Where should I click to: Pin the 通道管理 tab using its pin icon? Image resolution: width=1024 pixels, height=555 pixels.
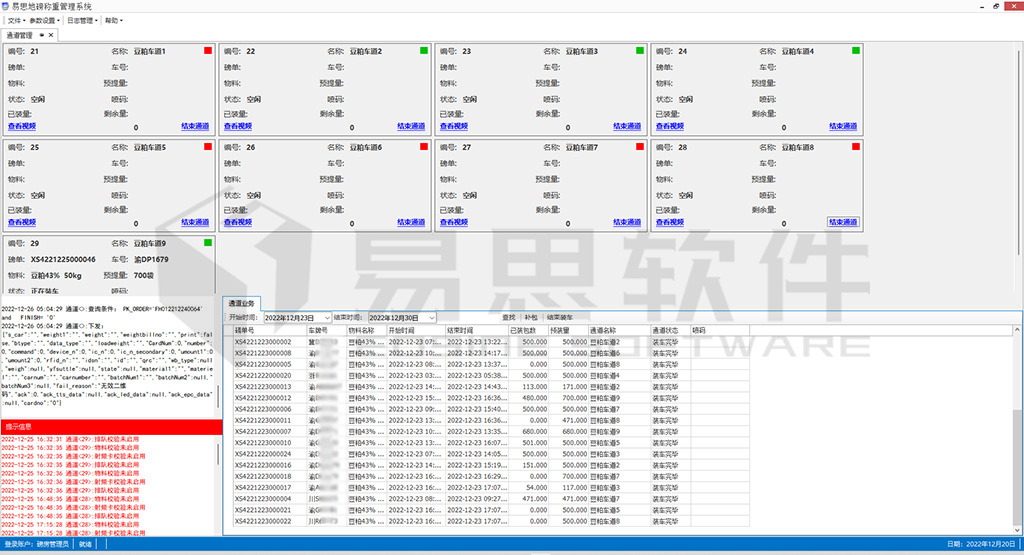click(x=41, y=35)
